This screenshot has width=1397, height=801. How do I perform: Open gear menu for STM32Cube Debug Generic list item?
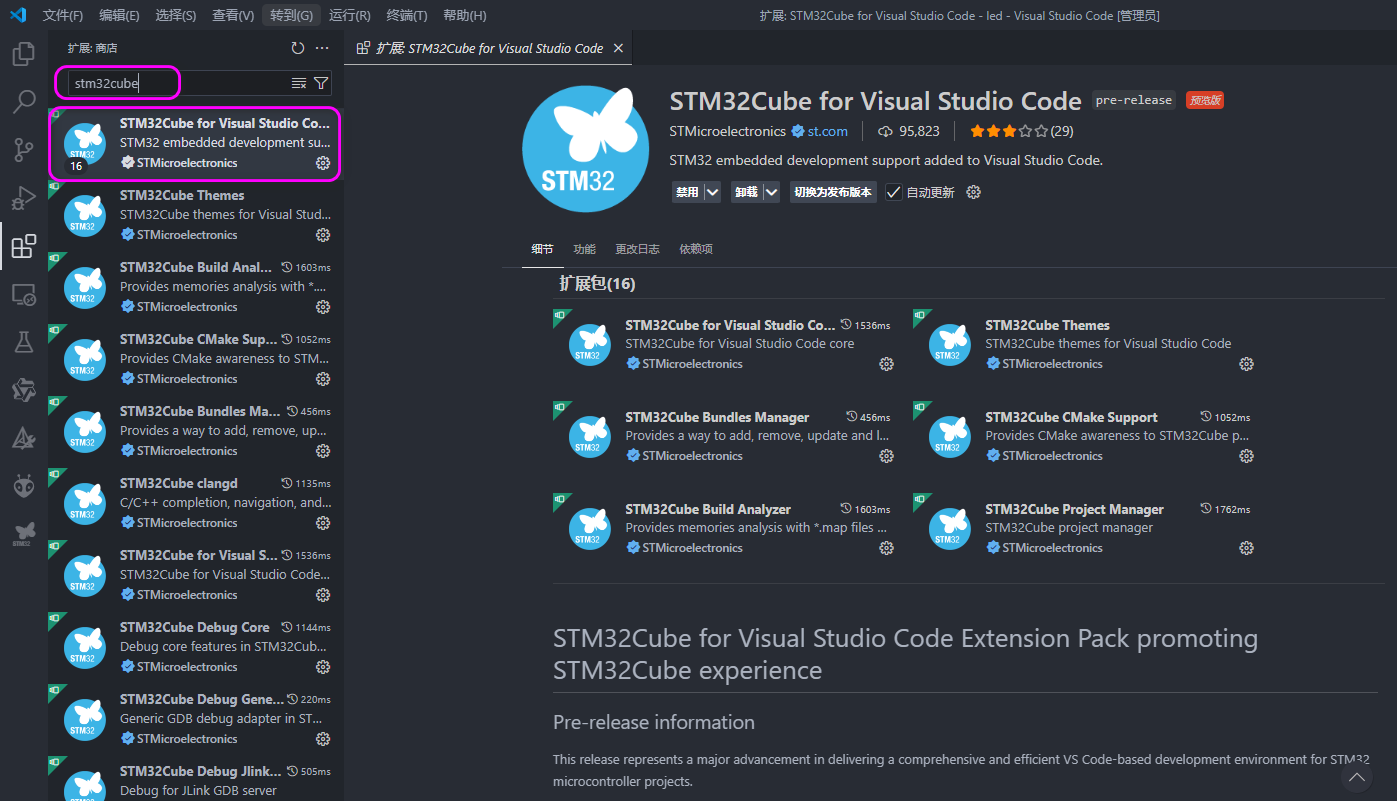point(323,739)
